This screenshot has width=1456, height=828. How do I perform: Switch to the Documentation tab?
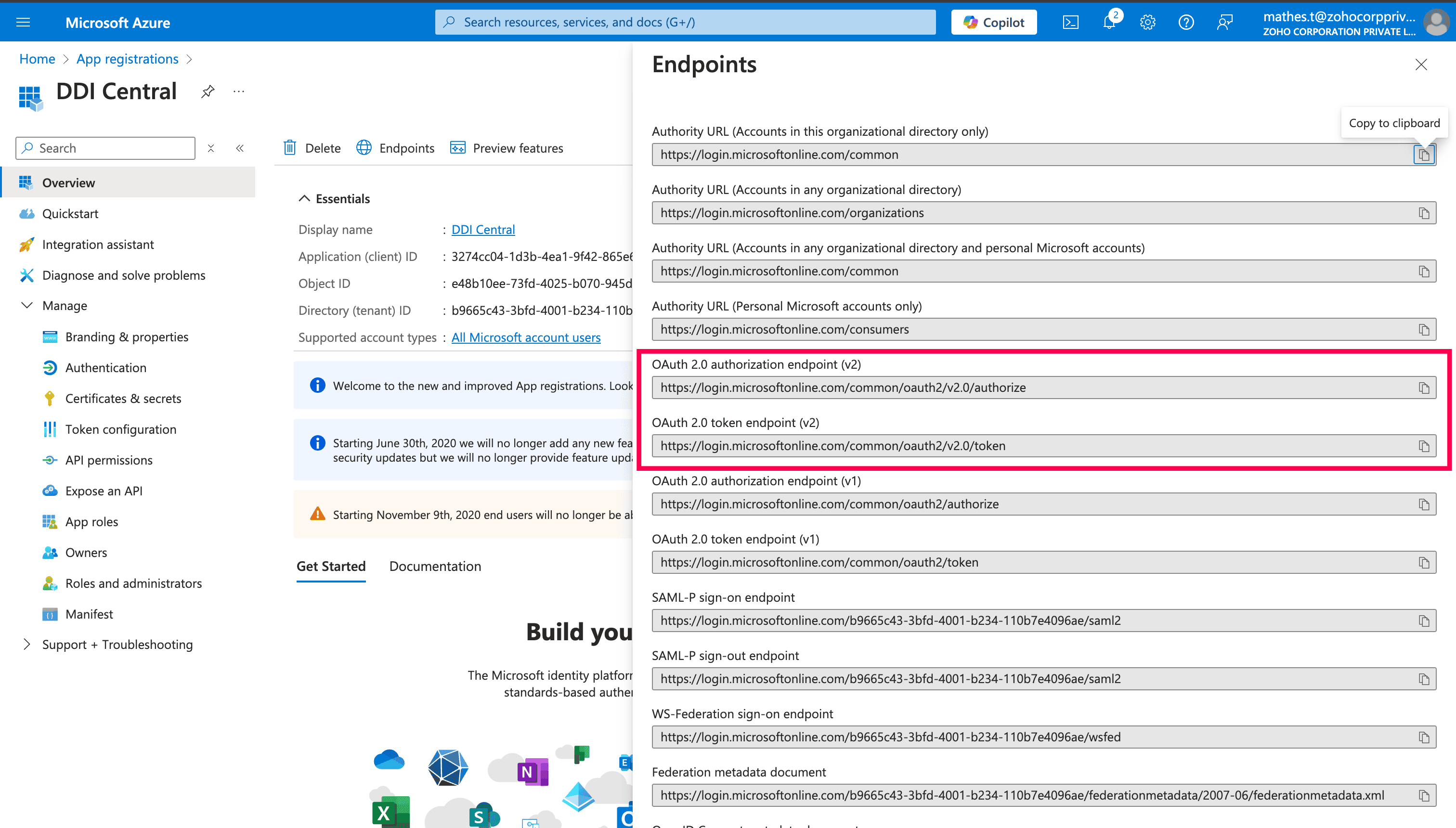[435, 567]
